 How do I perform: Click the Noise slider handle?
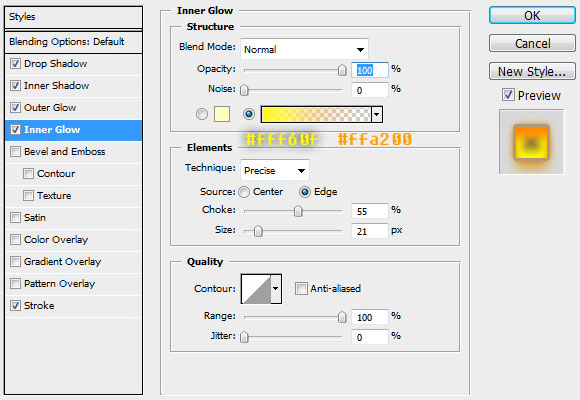[x=244, y=90]
